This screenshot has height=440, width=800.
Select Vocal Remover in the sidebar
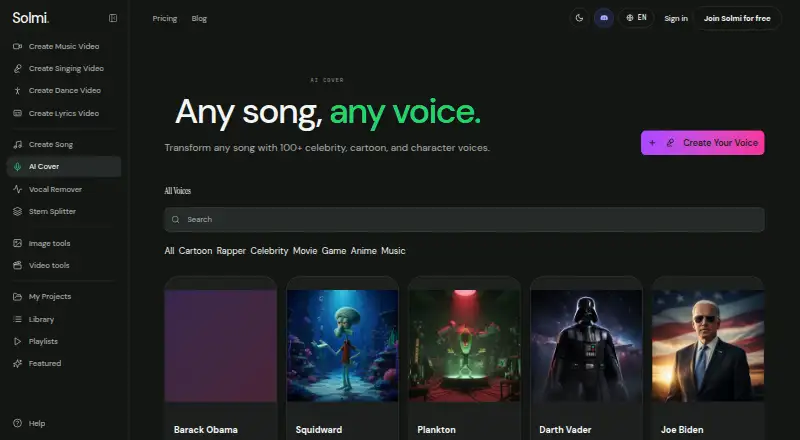coord(64,189)
